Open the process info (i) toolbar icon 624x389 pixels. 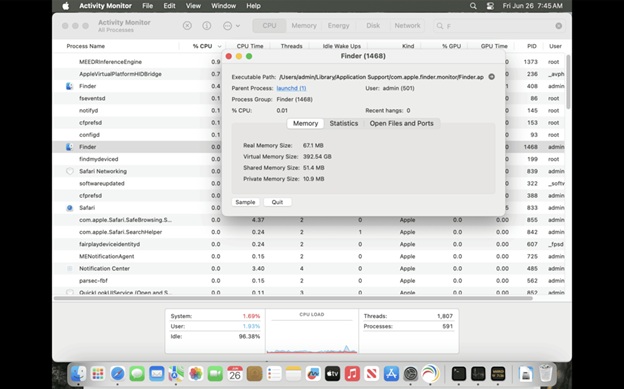[x=207, y=25]
